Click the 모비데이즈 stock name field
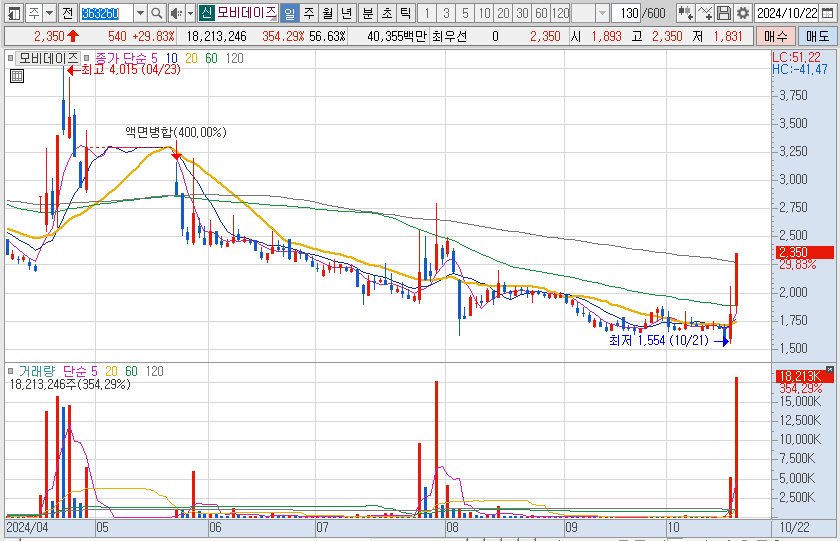 [246, 13]
